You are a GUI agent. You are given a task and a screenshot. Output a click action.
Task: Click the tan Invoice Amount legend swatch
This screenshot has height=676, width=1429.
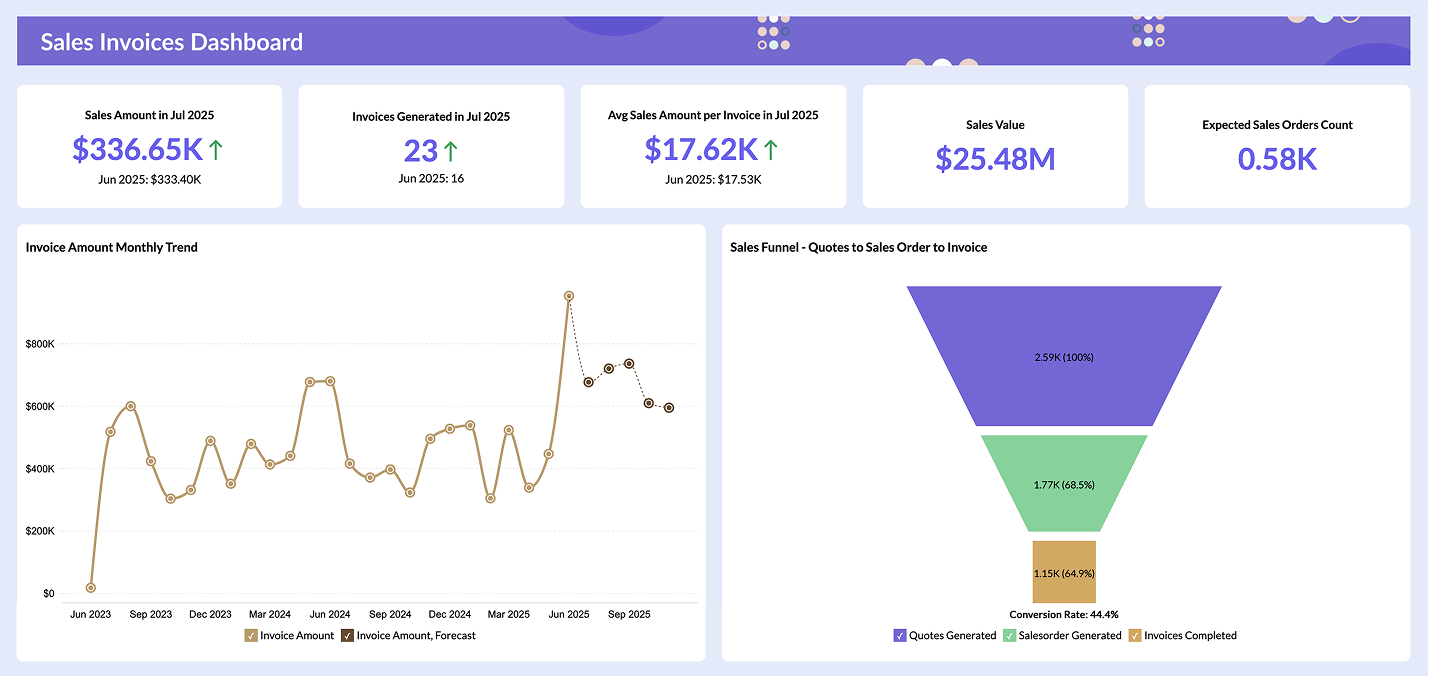[251, 635]
